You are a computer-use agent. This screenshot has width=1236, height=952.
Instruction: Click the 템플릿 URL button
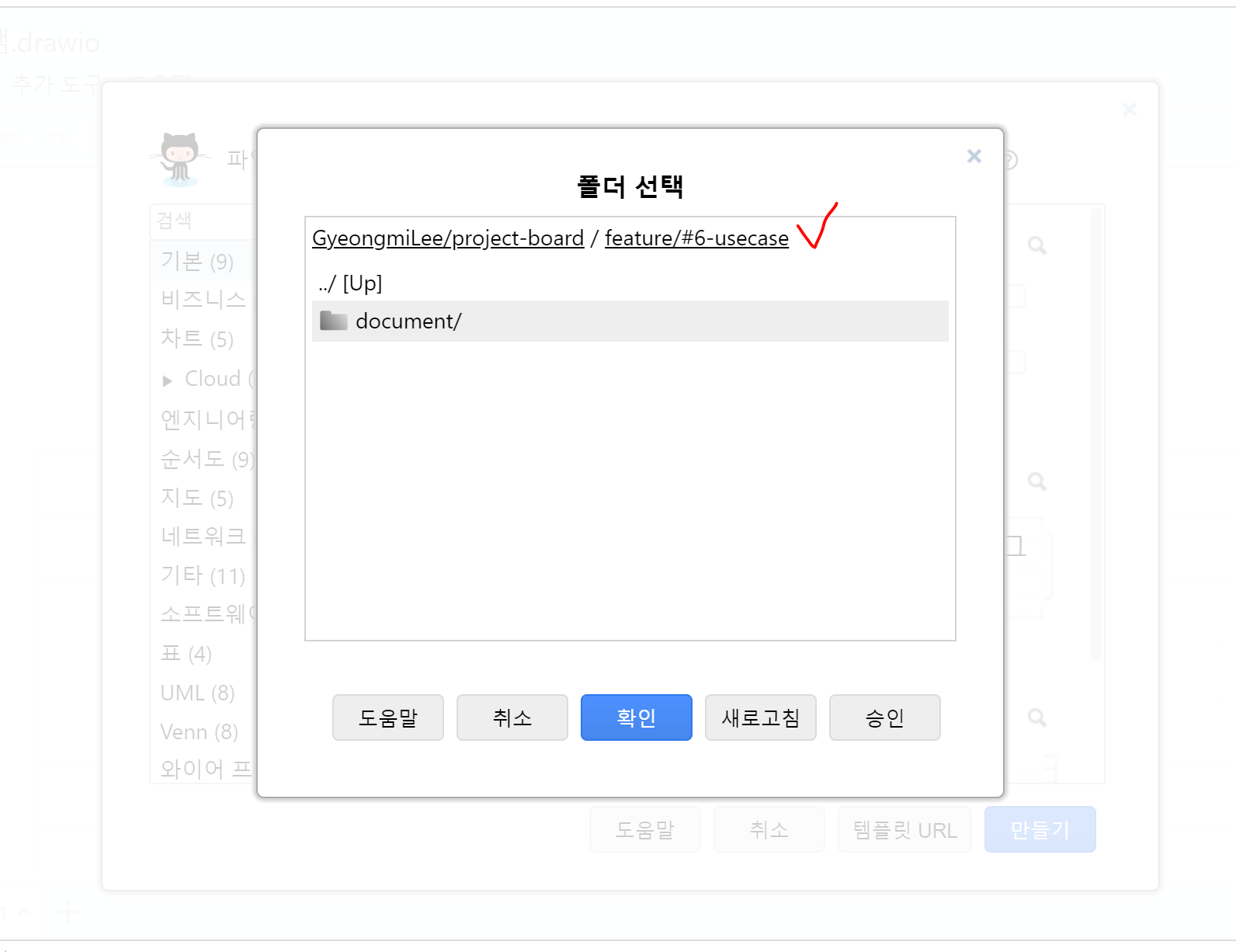(904, 829)
